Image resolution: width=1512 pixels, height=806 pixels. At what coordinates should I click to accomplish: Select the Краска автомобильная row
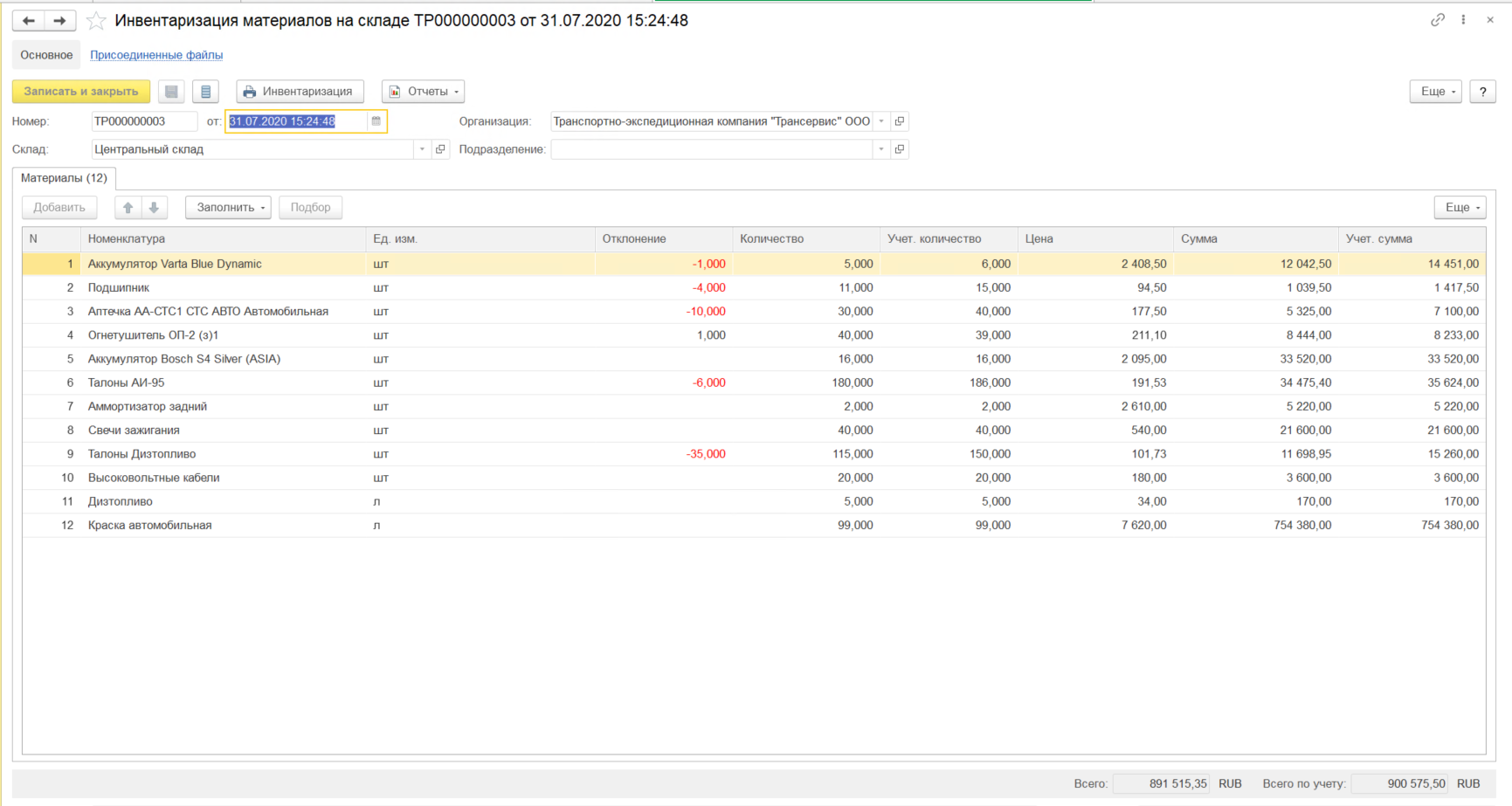[x=754, y=525]
